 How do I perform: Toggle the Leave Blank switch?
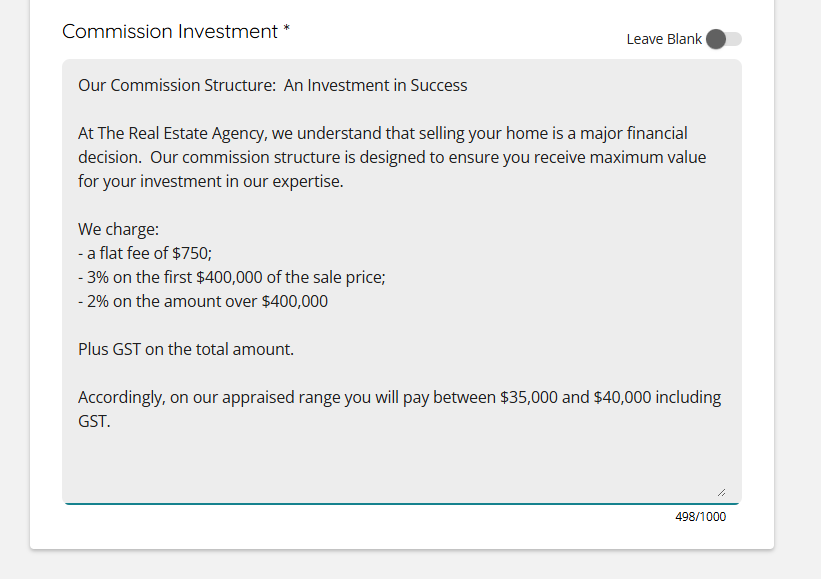point(723,39)
